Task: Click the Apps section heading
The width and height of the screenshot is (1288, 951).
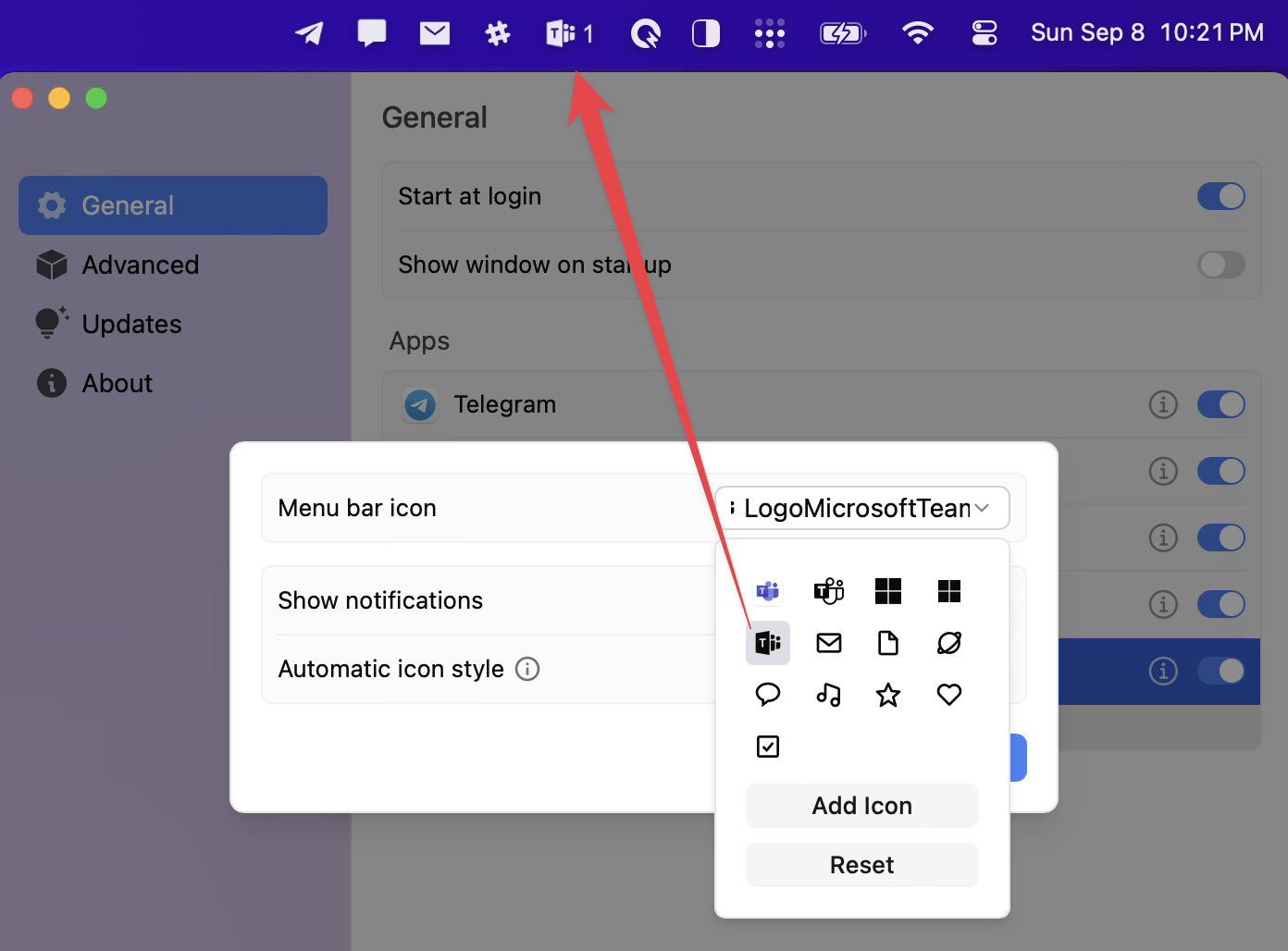Action: point(419,341)
